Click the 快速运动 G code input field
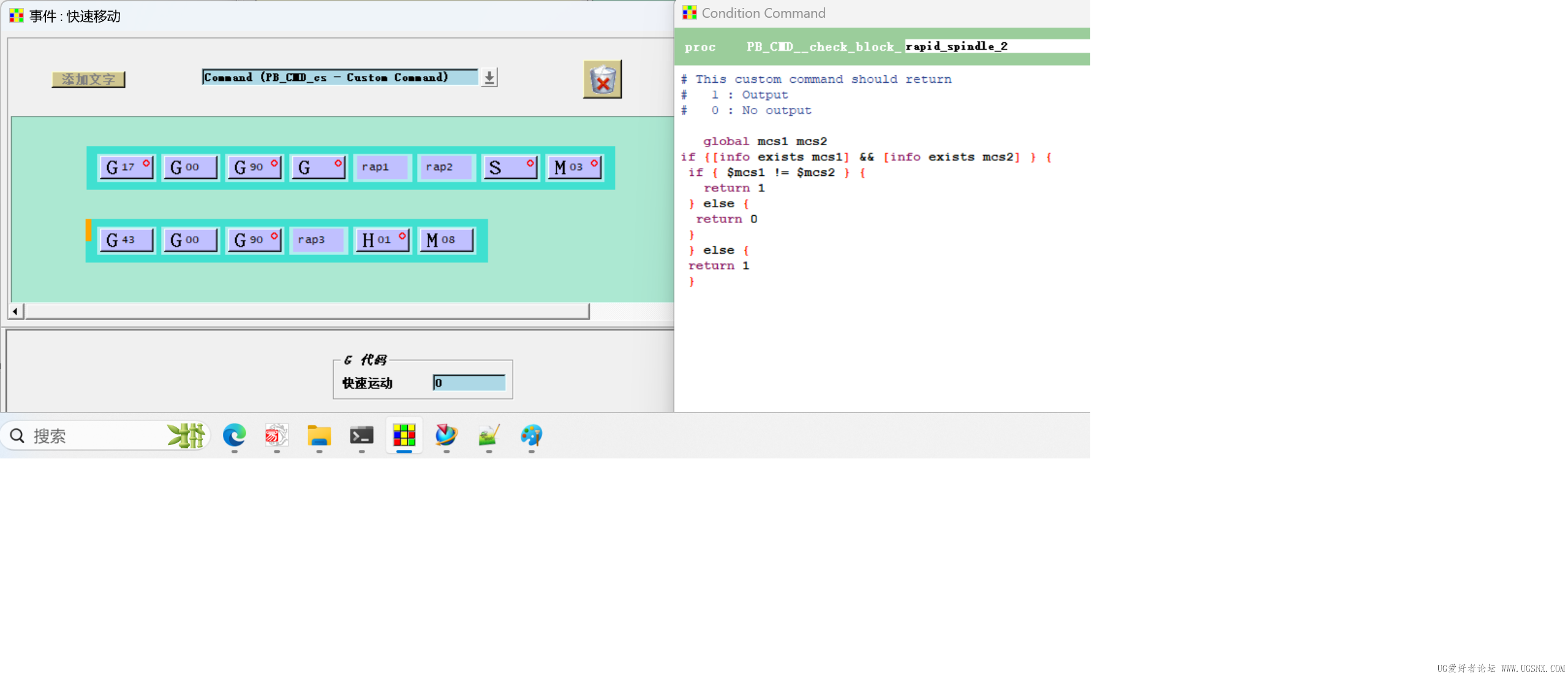The image size is (1568, 676). (x=469, y=383)
